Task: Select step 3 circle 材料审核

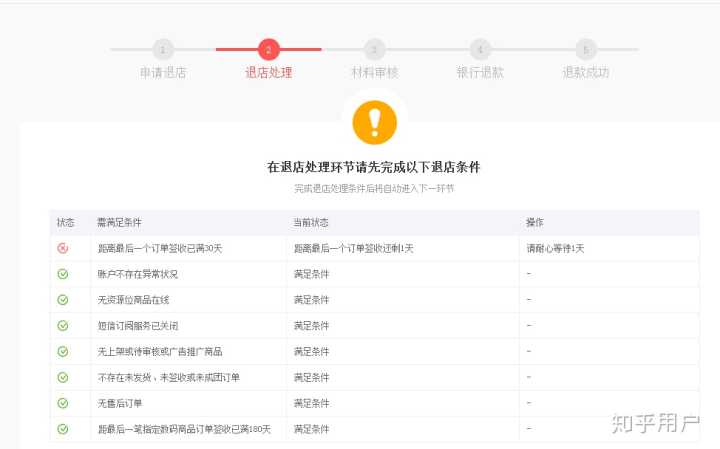Action: [374, 49]
